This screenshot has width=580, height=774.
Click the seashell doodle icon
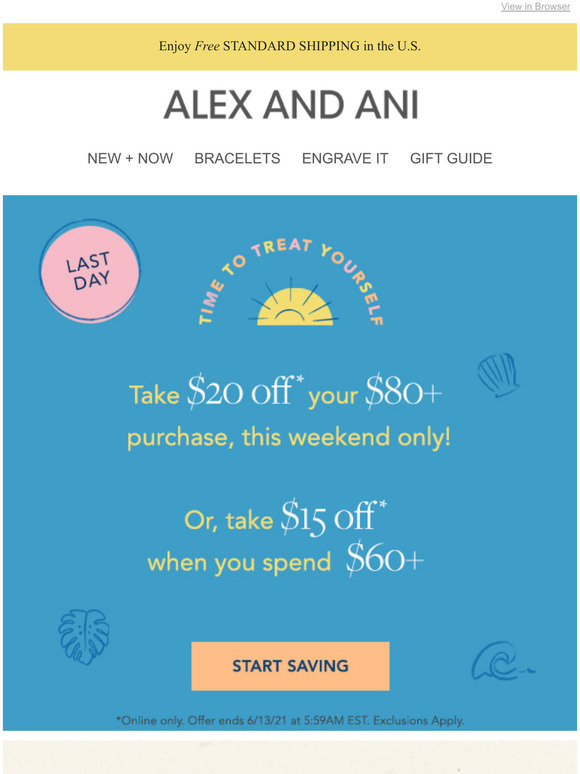pyautogui.click(x=499, y=375)
